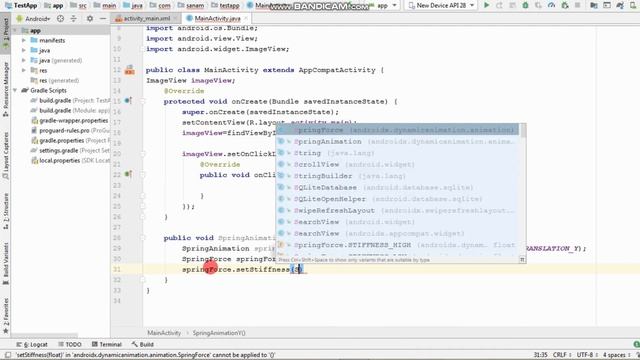This screenshot has height=360, width=640.
Task: Click MainActivity in bottom editor breadcrumb
Action: click(164, 333)
